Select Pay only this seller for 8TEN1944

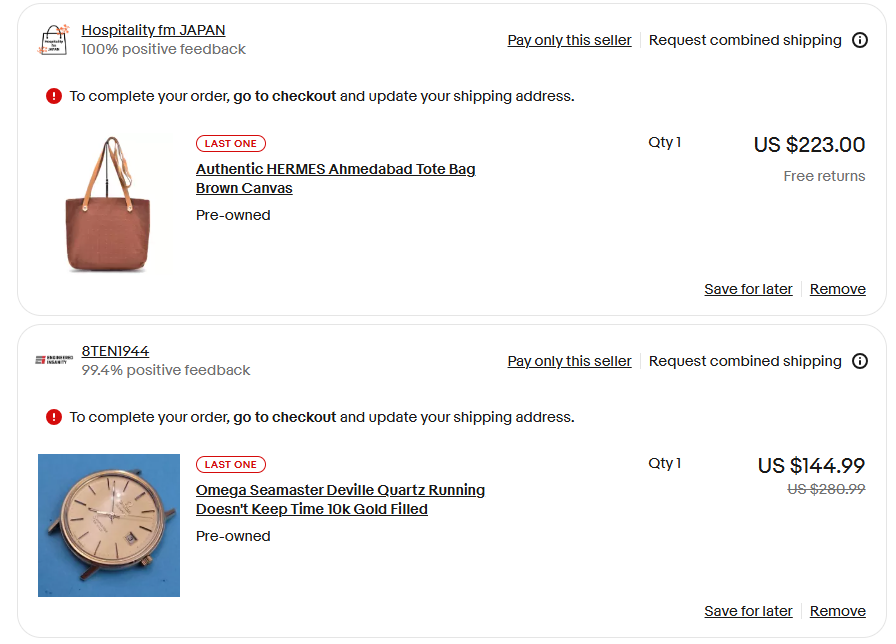[x=569, y=361]
